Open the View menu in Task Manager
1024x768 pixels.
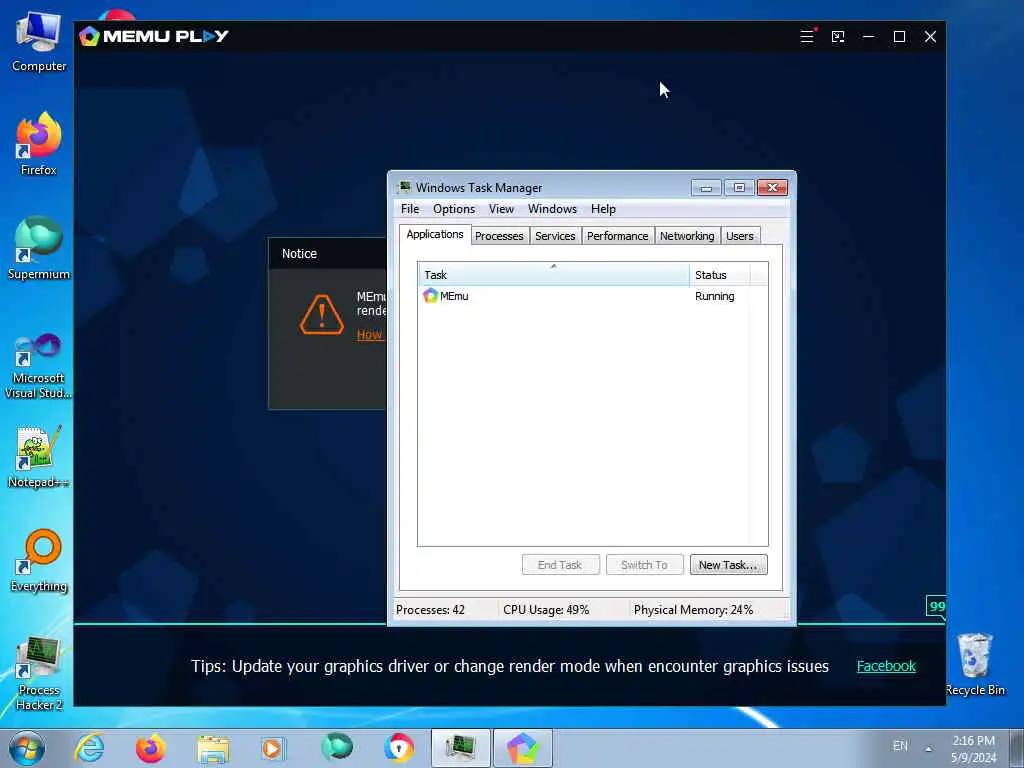pyautogui.click(x=501, y=209)
